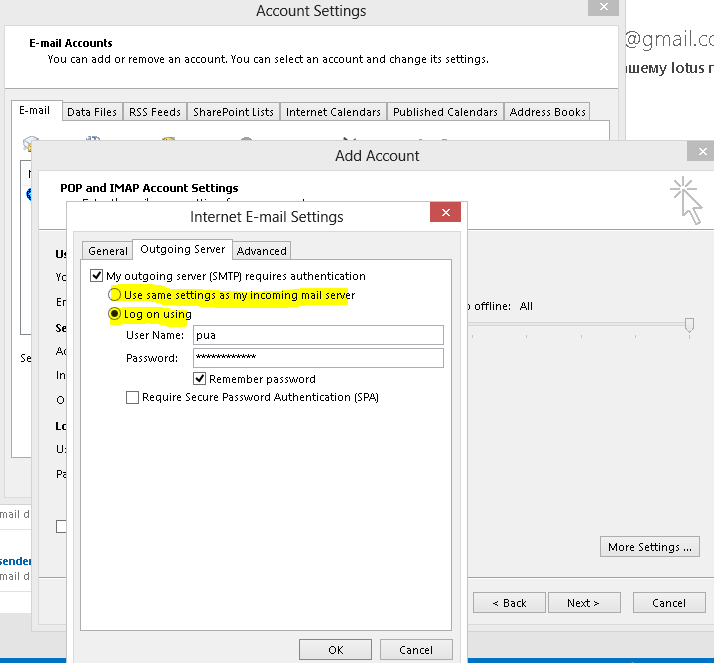The width and height of the screenshot is (714, 663).
Task: Open RSS Feeds tab in Account Settings
Action: point(155,112)
